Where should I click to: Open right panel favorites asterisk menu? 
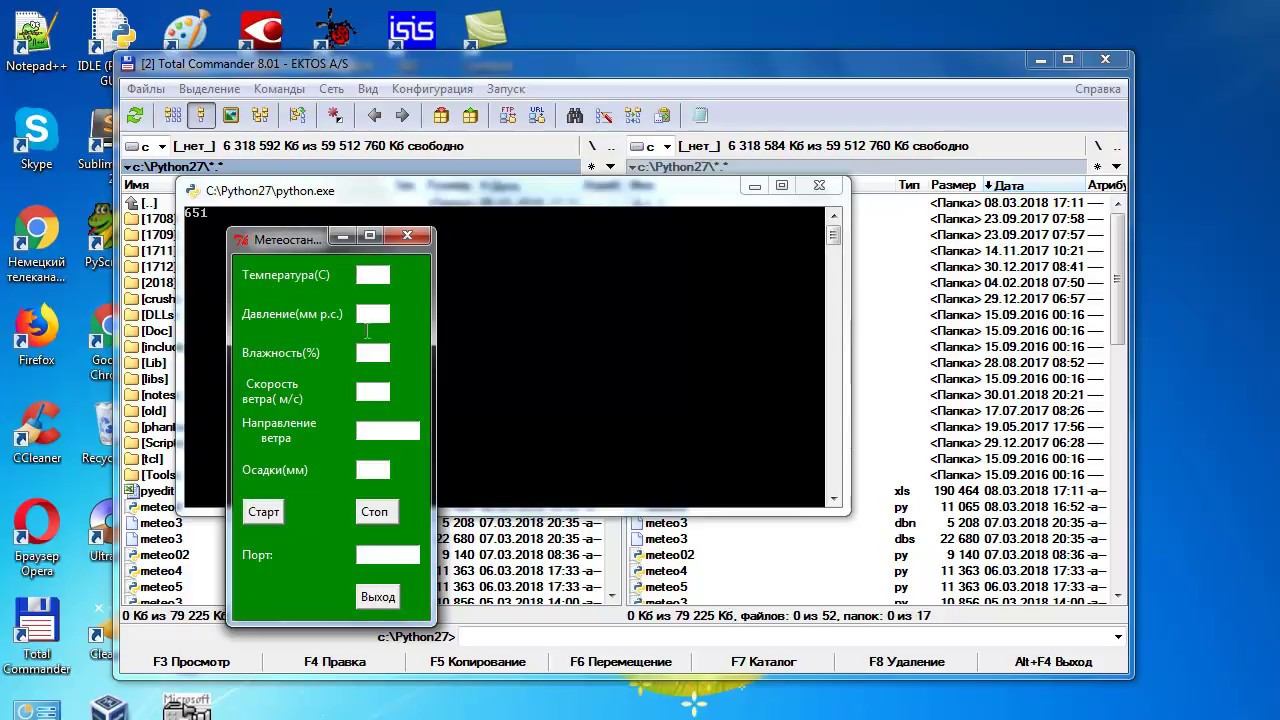click(1097, 167)
